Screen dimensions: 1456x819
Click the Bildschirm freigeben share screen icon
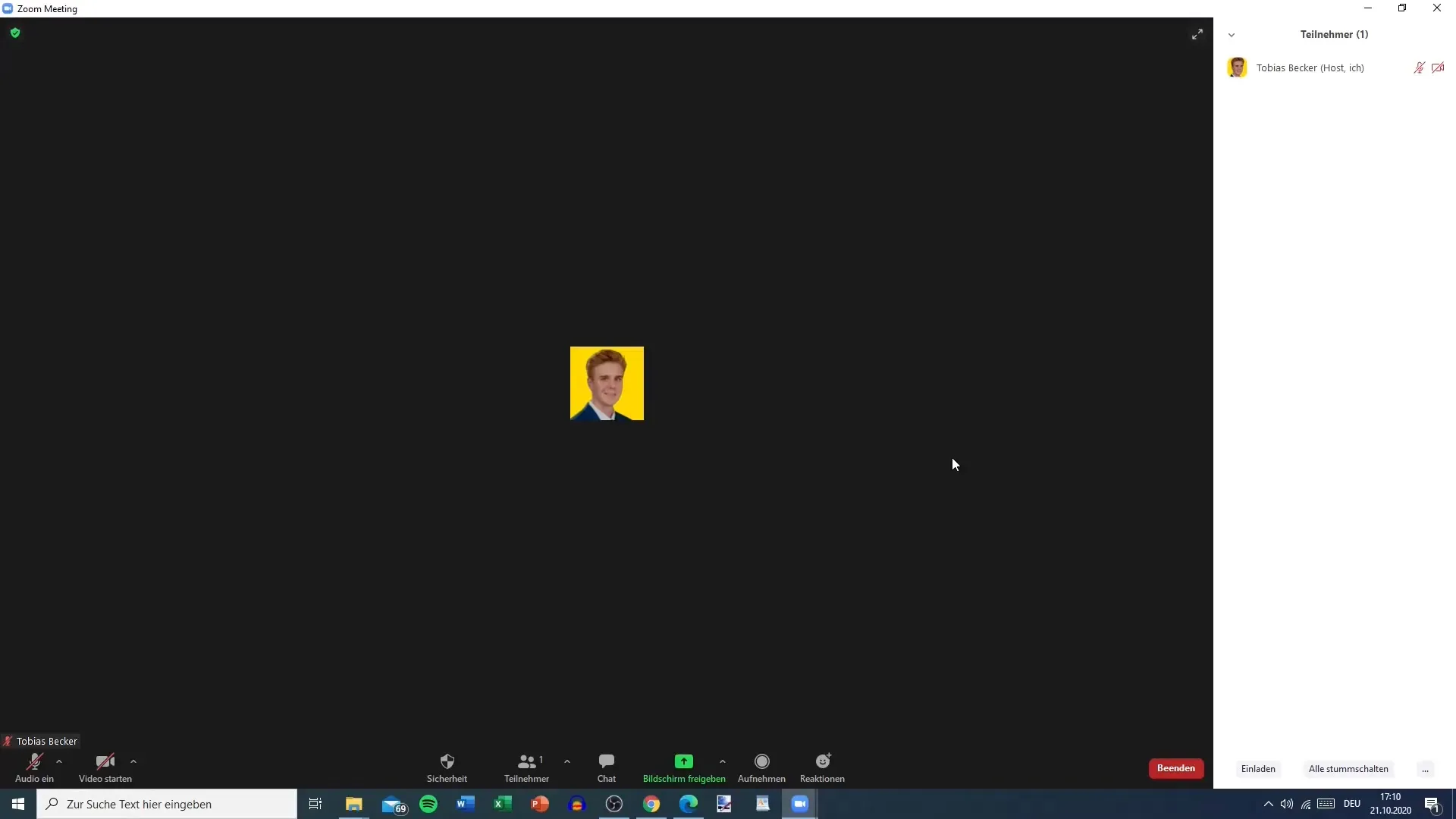pyautogui.click(x=684, y=761)
